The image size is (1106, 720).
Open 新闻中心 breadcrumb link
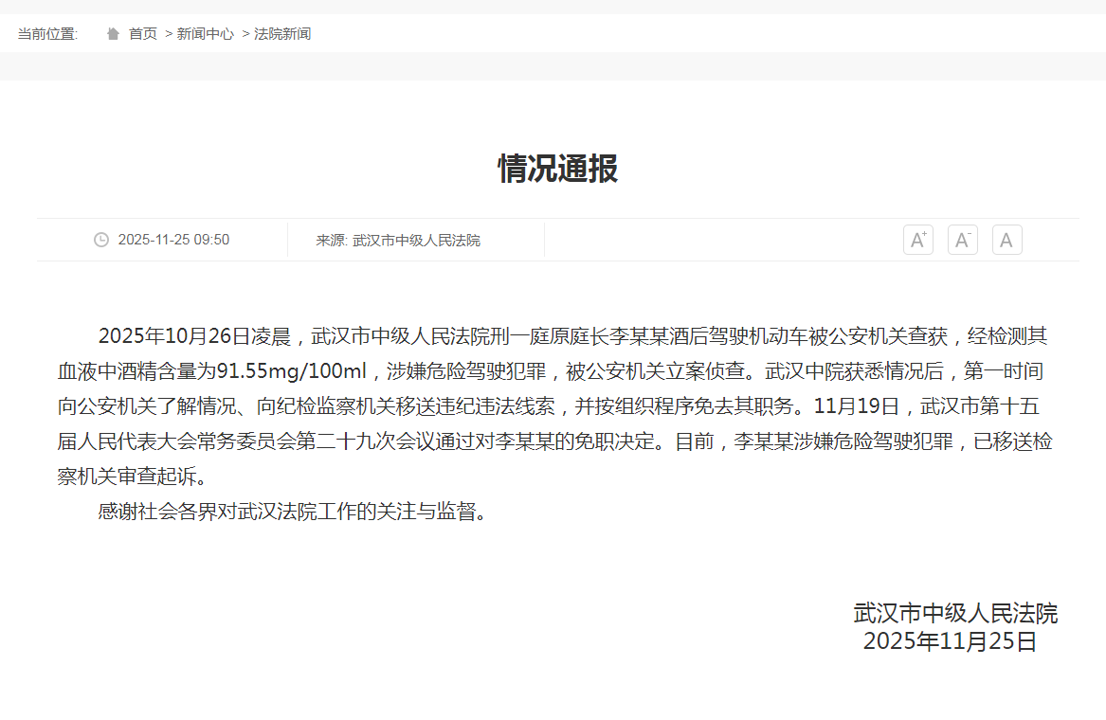205,34
